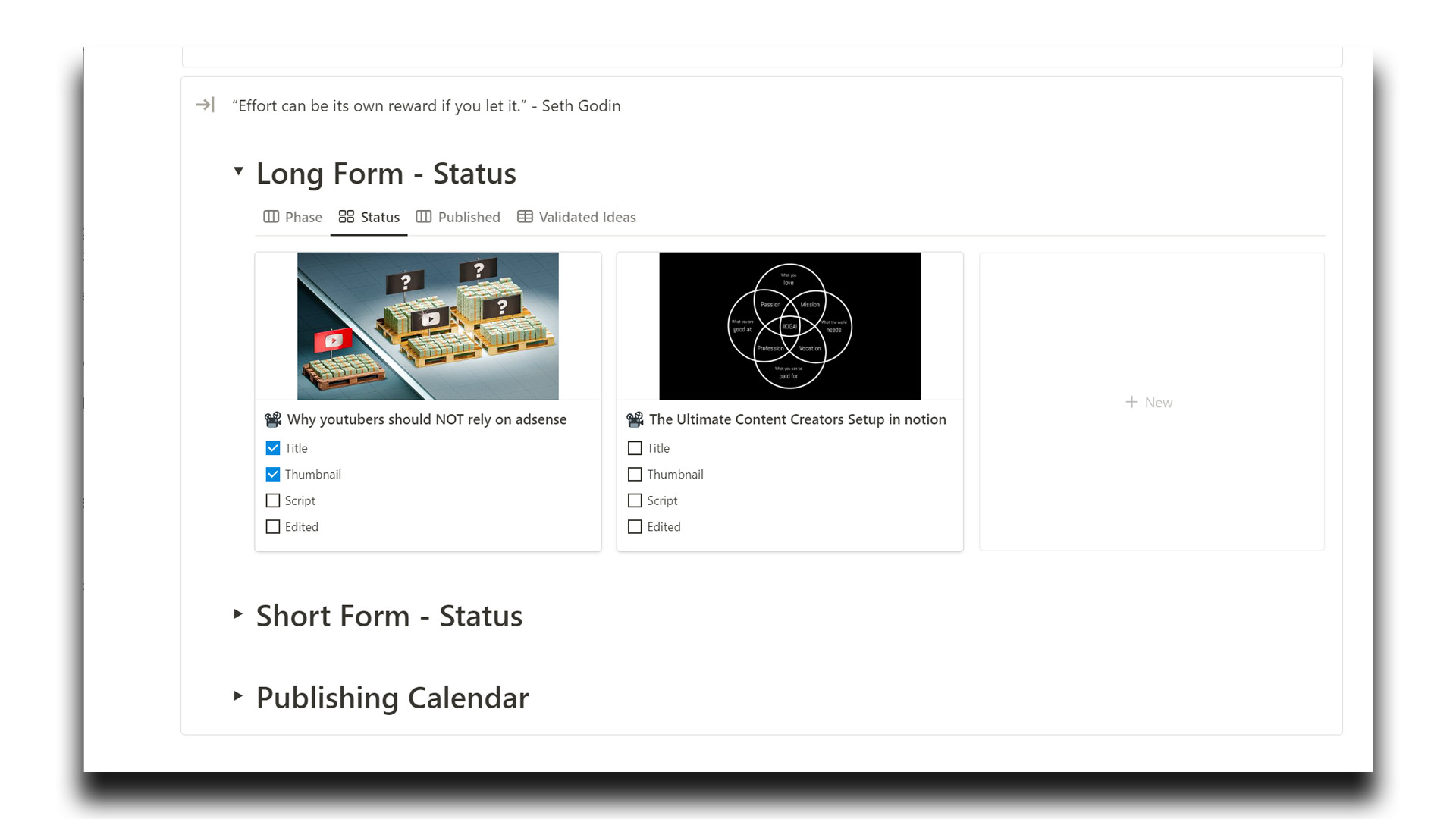Viewport: 1456px width, 819px height.
Task: Click camera icon beside adsense video title
Action: click(x=273, y=419)
